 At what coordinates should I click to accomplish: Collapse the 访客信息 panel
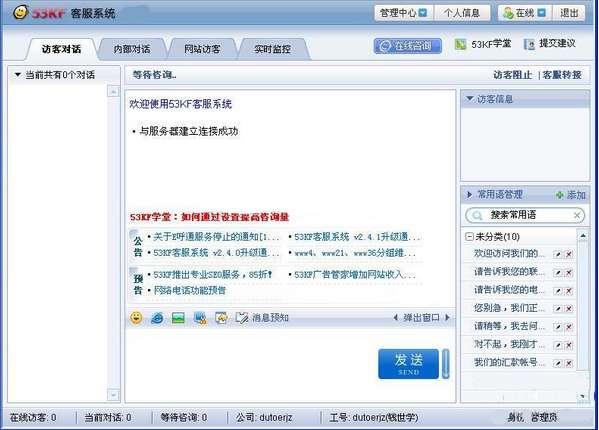pos(470,99)
